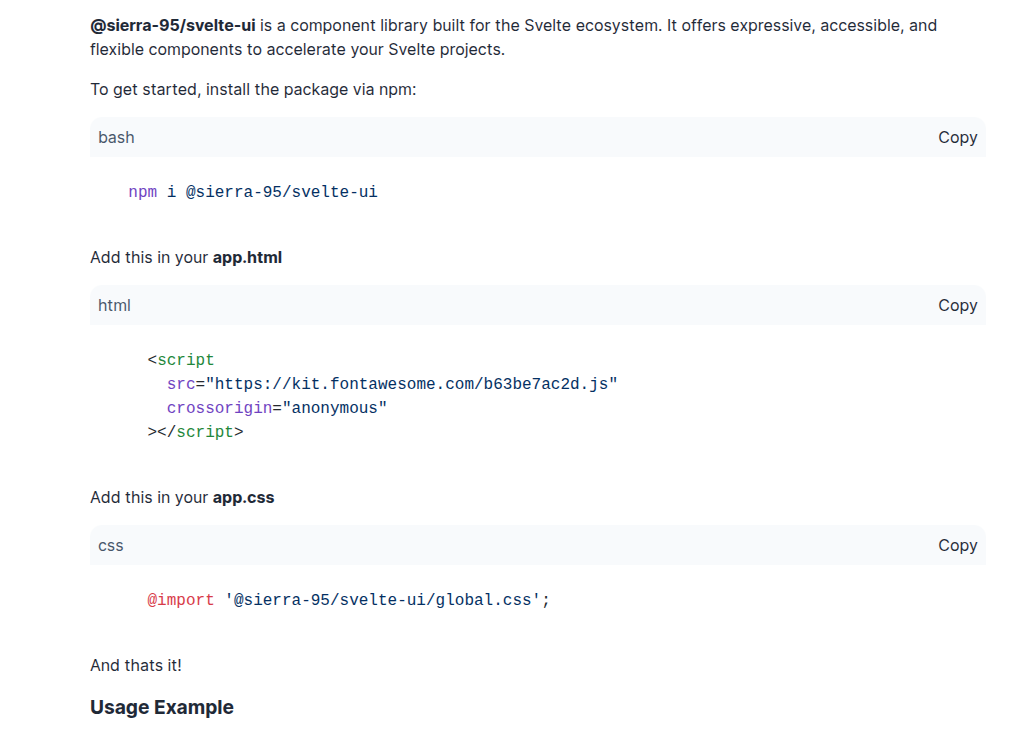Click the @import statement in the css block
The height and width of the screenshot is (736, 1034).
[182, 599]
